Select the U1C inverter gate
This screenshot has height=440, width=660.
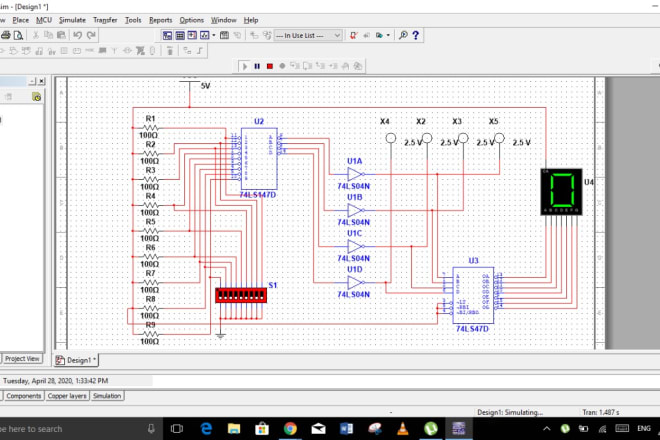355,246
